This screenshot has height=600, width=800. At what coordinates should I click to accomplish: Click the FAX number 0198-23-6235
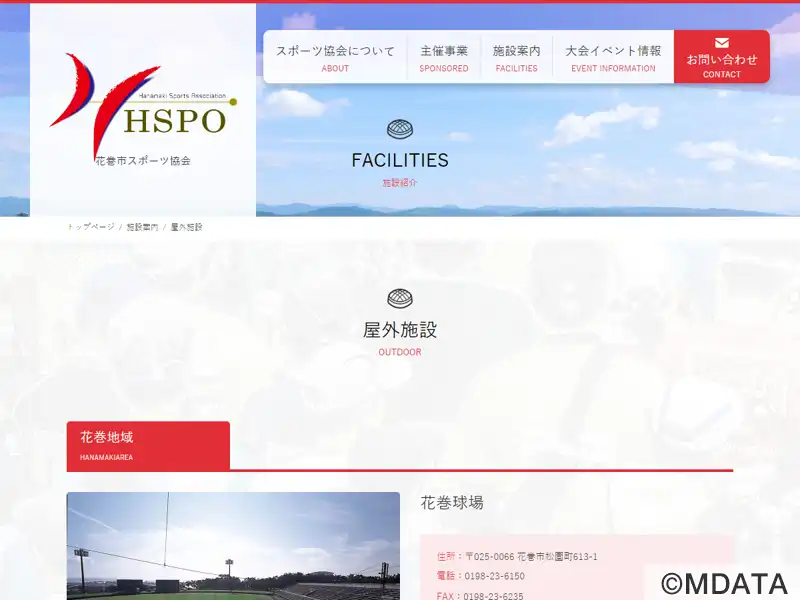493,595
